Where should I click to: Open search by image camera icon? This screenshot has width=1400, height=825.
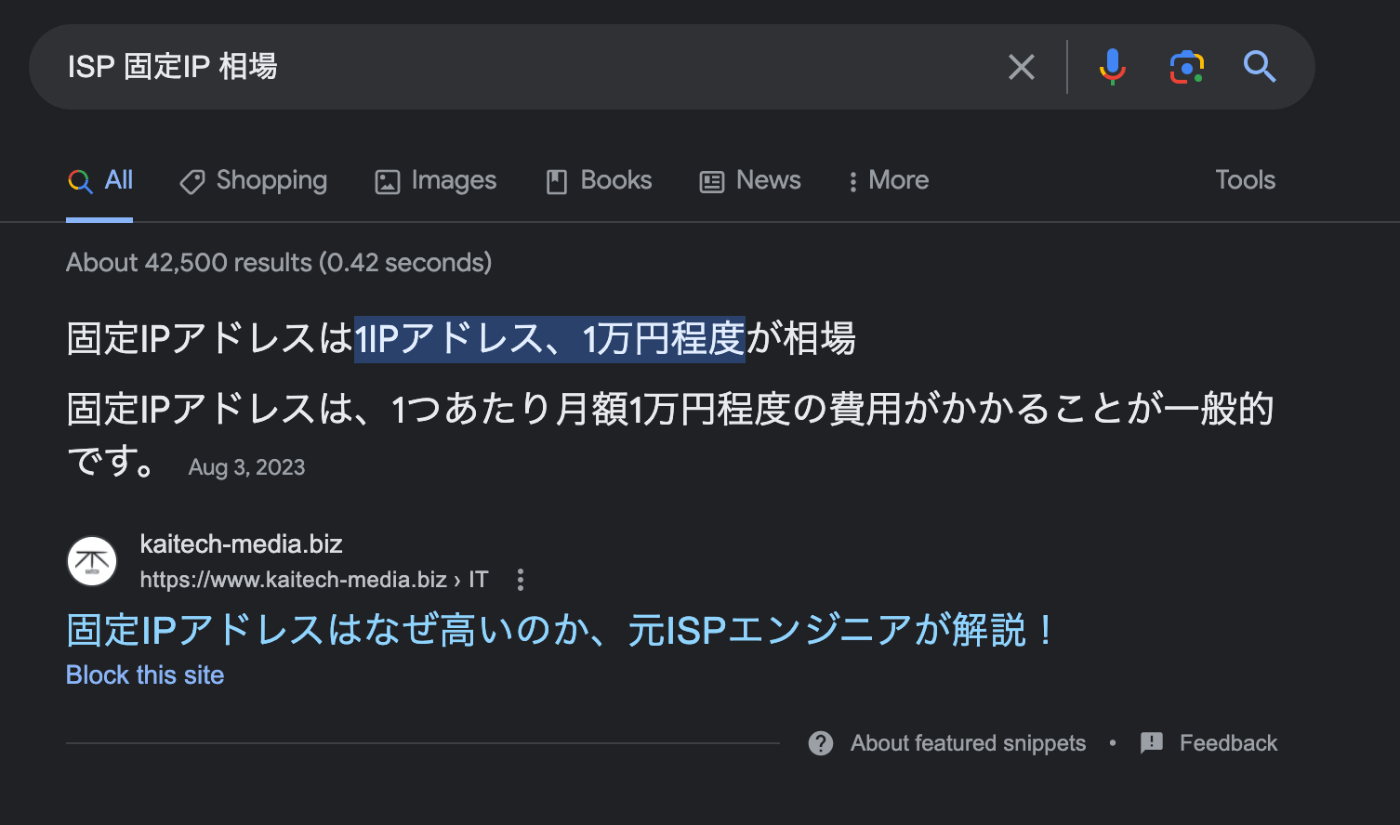click(x=1186, y=67)
